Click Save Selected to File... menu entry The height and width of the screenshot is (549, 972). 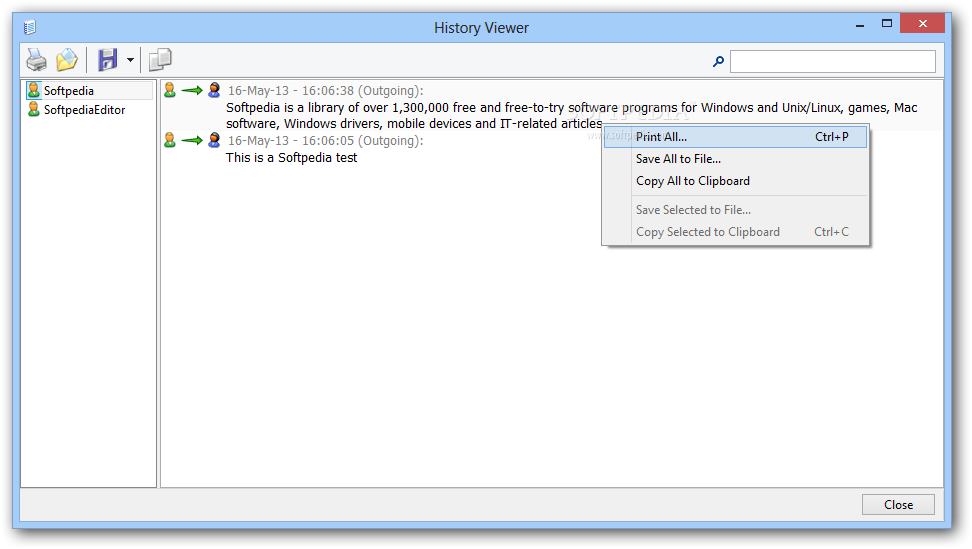[735, 210]
